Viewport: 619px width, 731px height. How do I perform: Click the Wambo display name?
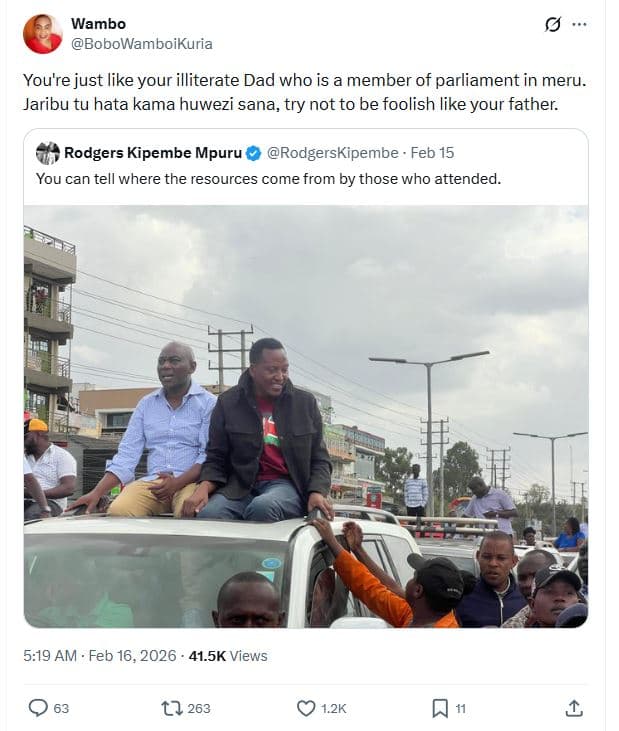click(x=98, y=24)
